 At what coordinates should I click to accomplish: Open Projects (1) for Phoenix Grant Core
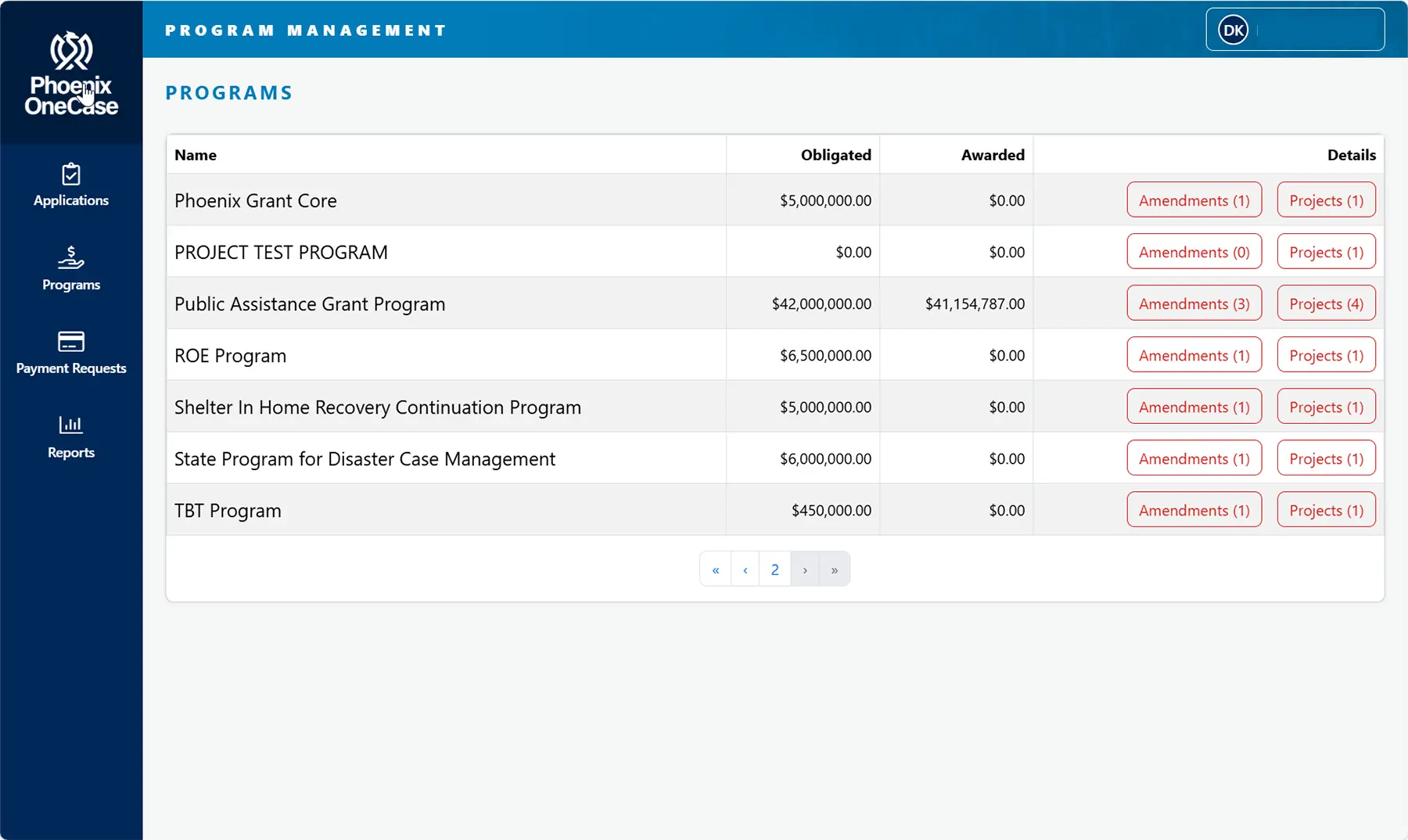(1326, 200)
